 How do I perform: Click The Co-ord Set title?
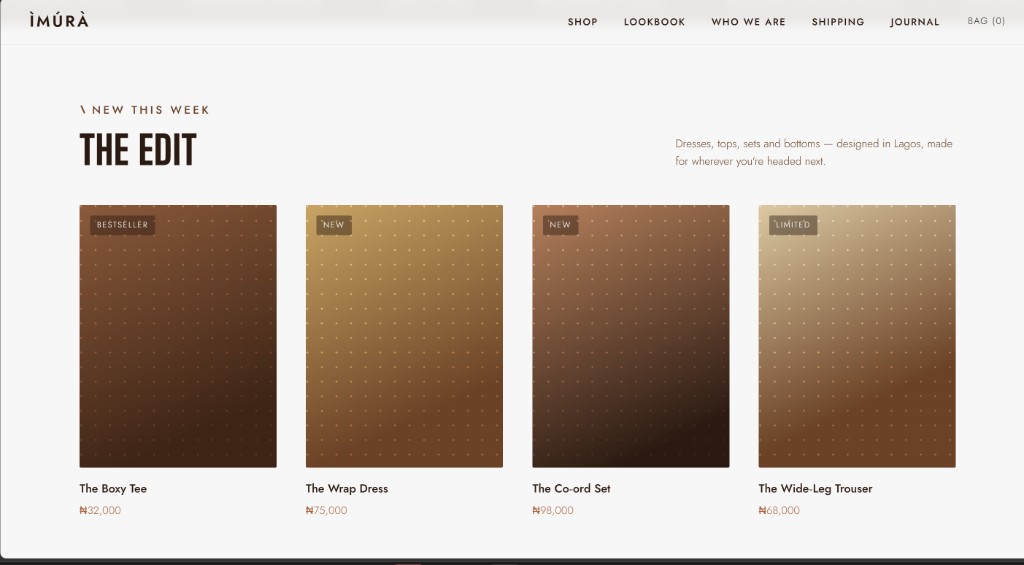click(571, 489)
